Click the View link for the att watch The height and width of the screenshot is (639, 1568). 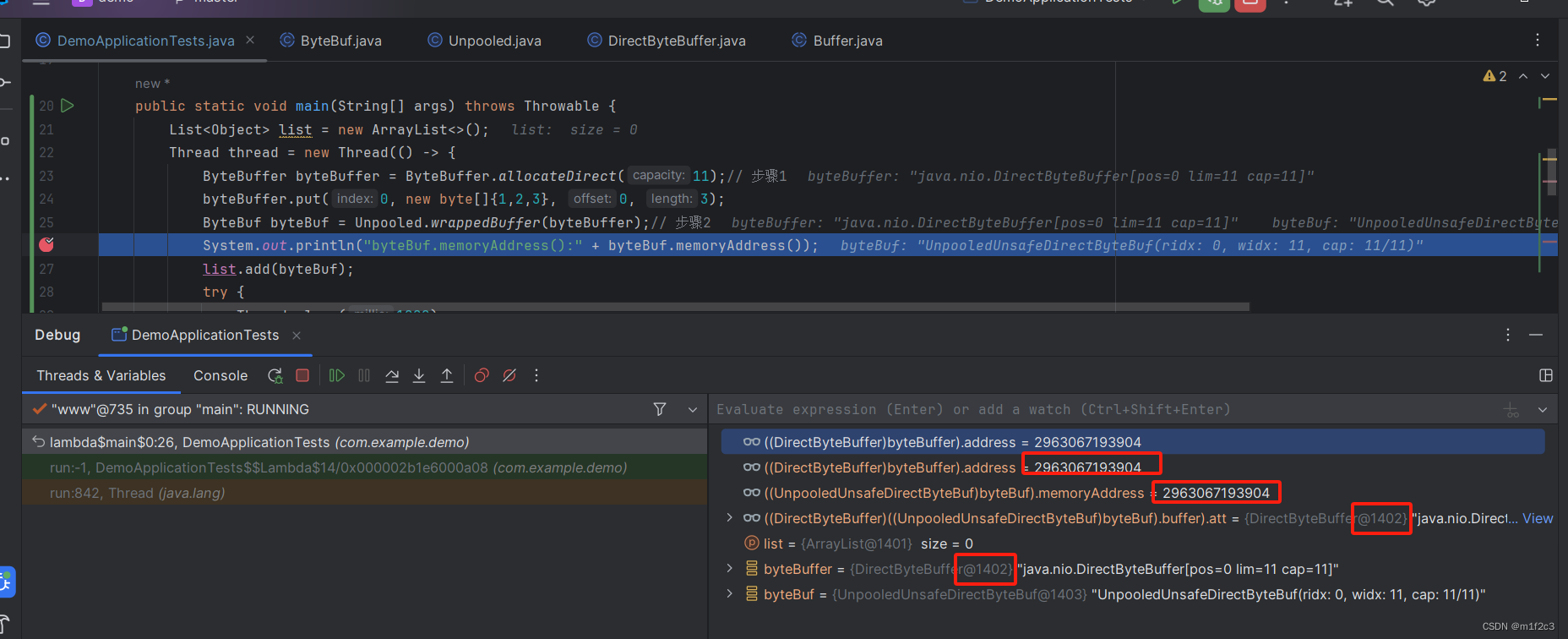coord(1538,518)
